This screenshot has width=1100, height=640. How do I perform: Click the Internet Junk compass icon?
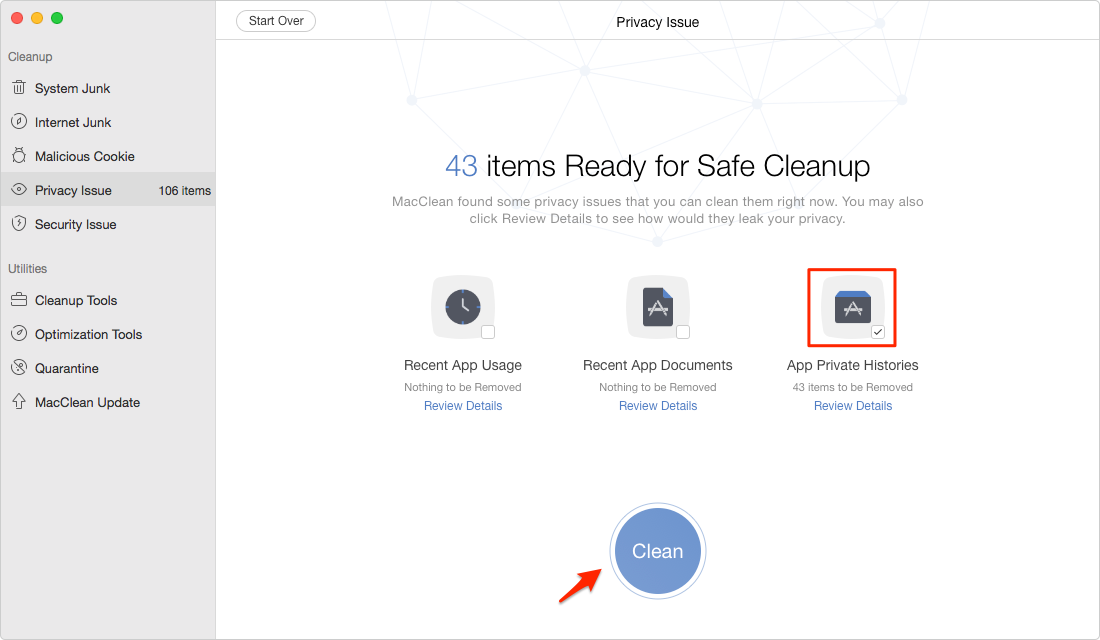(x=18, y=122)
